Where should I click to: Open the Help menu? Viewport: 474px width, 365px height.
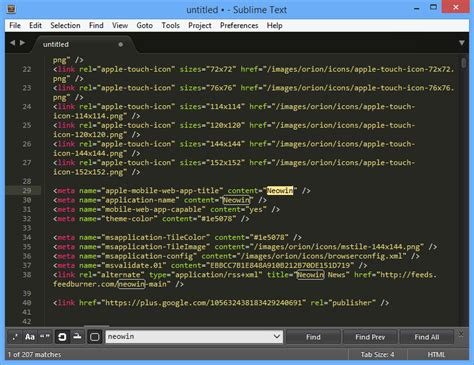coord(275,26)
